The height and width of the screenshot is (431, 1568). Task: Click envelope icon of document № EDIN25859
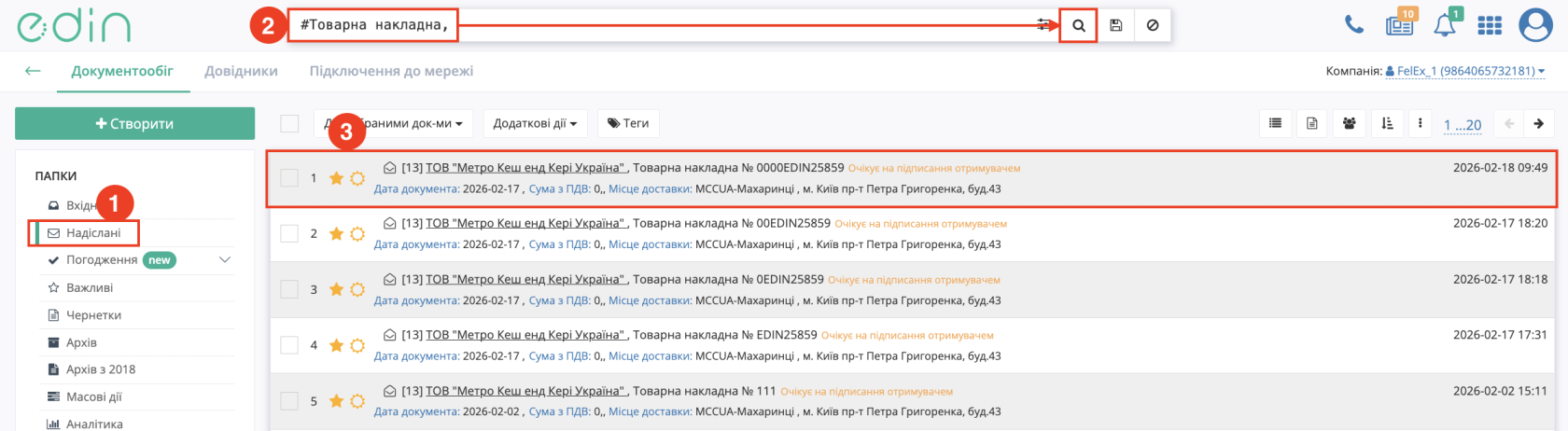[390, 335]
